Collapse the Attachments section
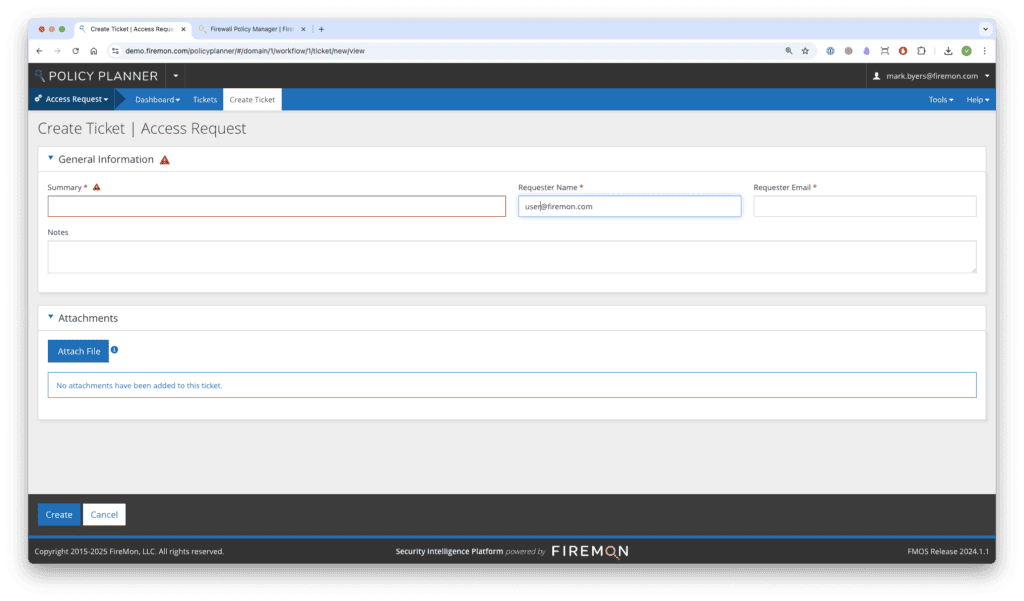 [x=51, y=317]
